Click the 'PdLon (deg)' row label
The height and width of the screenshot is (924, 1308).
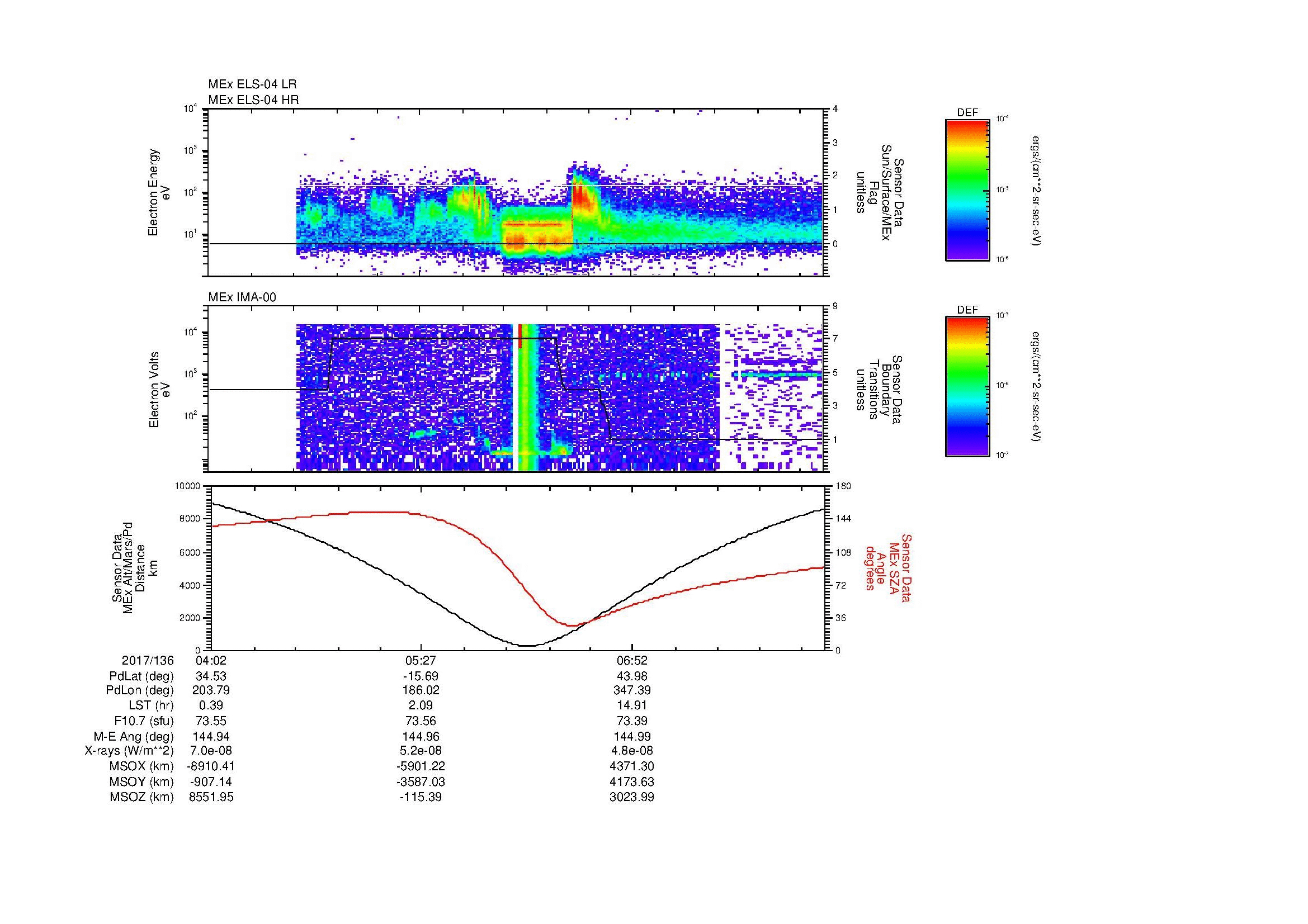click(140, 690)
